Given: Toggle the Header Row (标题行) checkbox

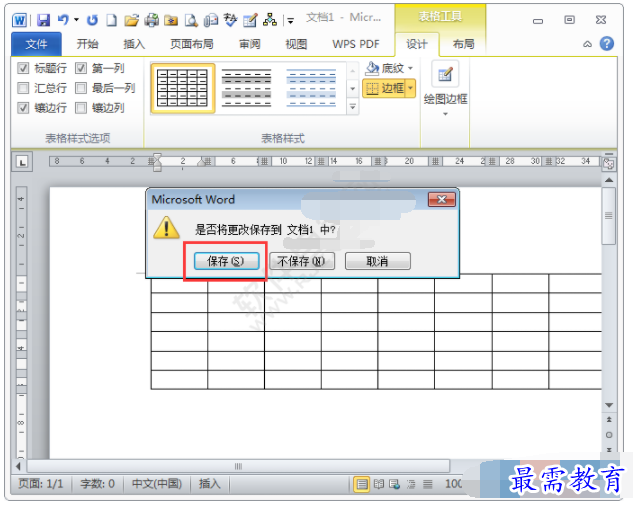Looking at the screenshot, I should 23,68.
